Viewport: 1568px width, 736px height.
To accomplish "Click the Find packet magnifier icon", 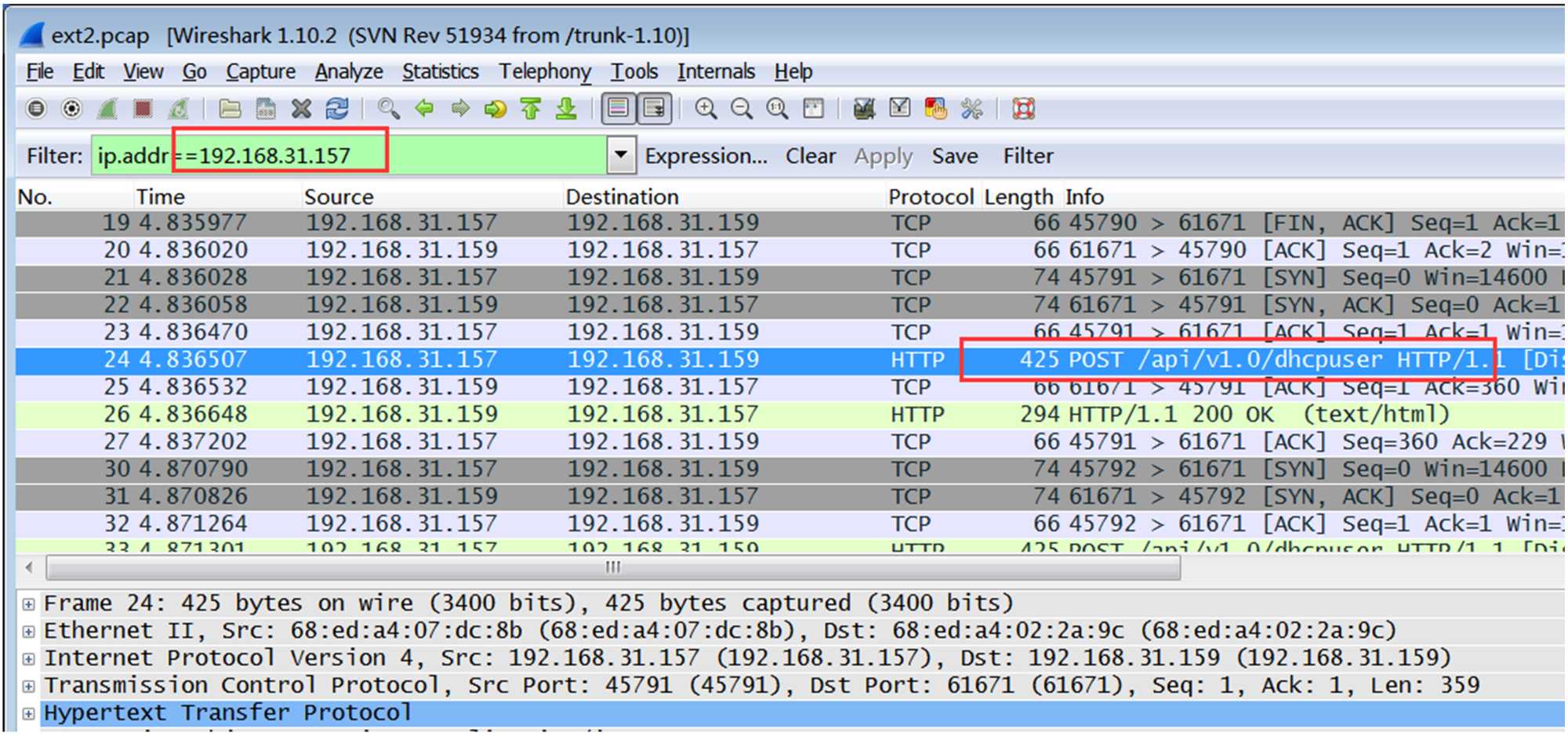I will (x=388, y=108).
